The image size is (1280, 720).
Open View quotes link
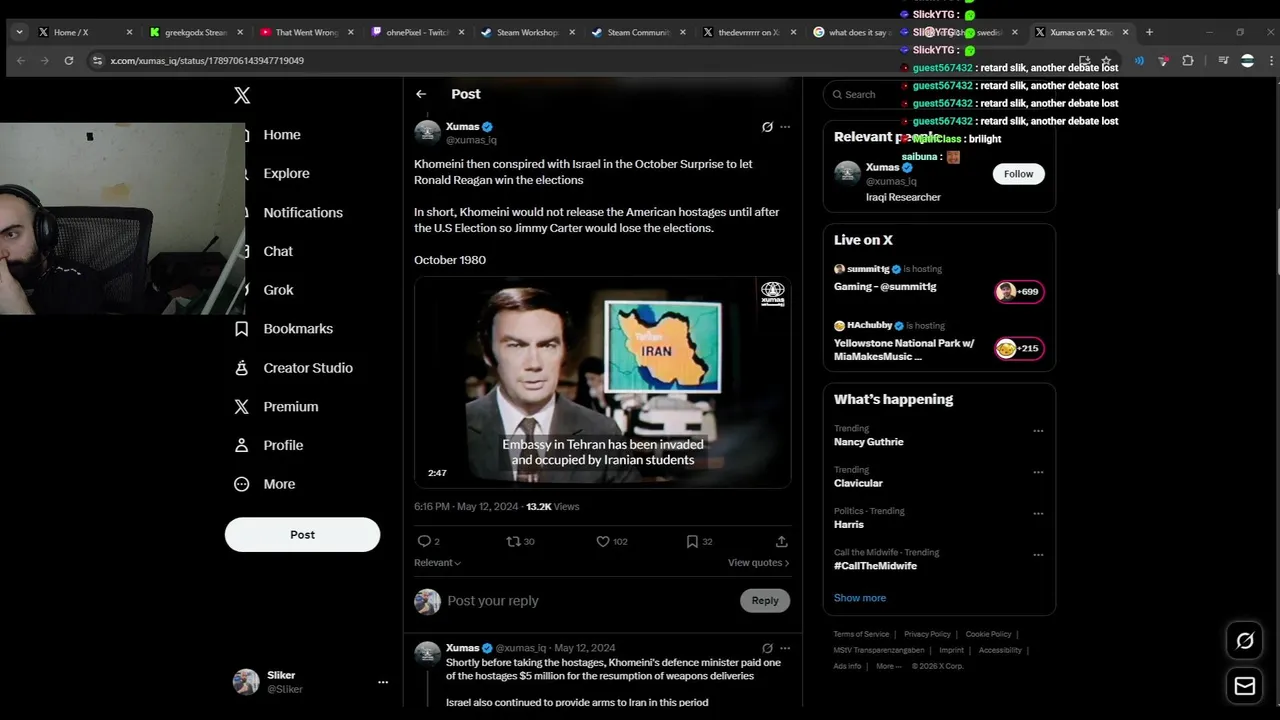click(x=759, y=563)
